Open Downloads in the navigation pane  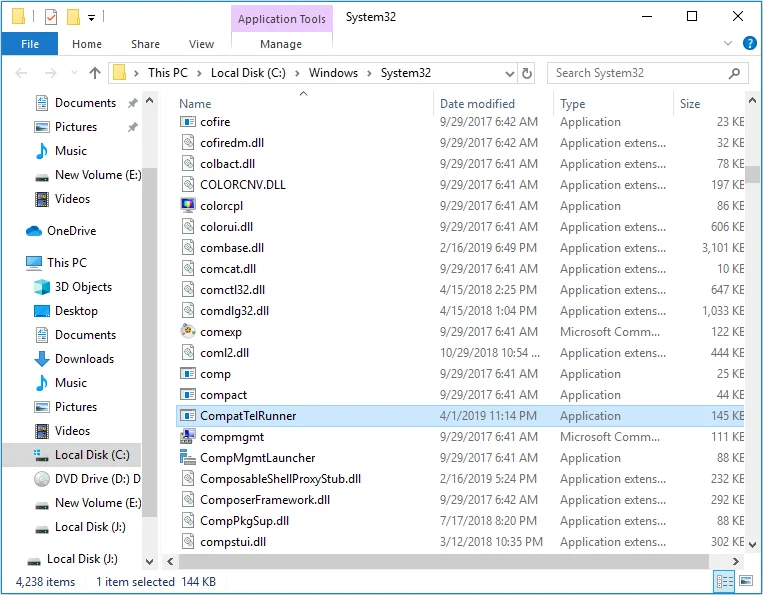85,359
